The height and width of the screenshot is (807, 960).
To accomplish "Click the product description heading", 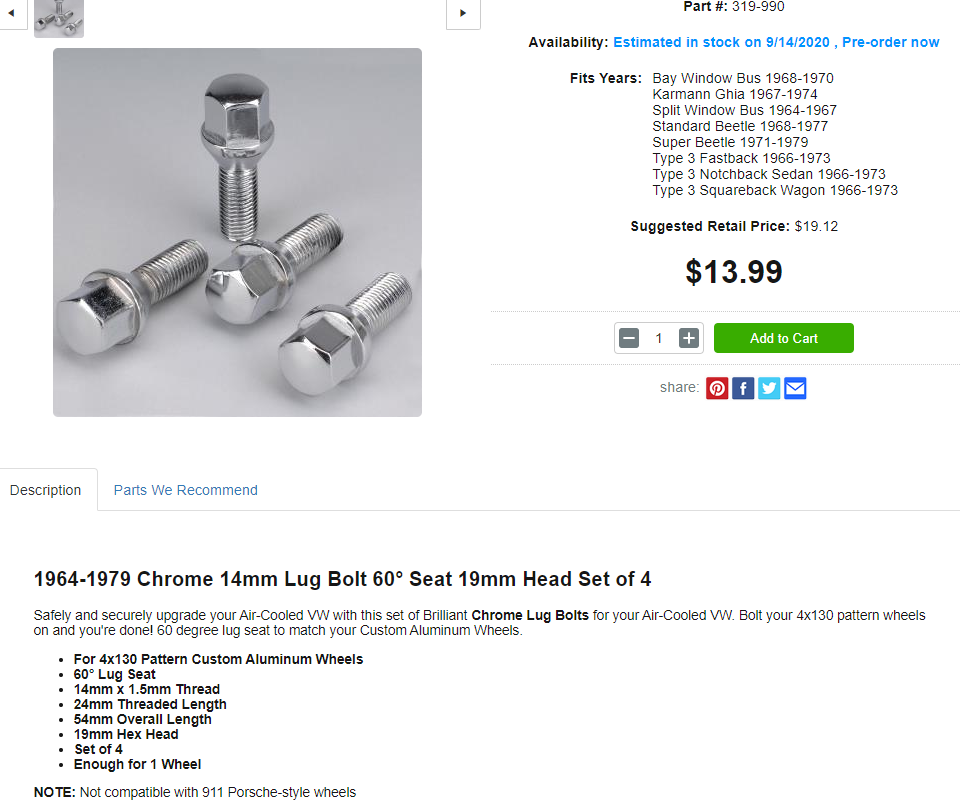I will click(342, 579).
